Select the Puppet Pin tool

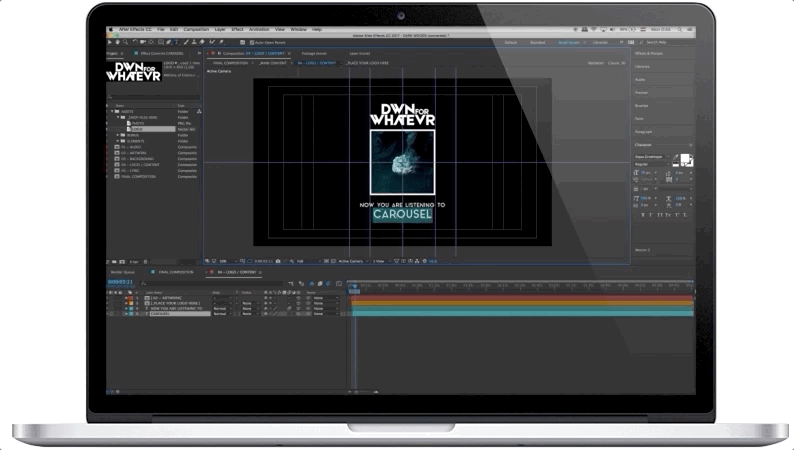click(x=221, y=43)
